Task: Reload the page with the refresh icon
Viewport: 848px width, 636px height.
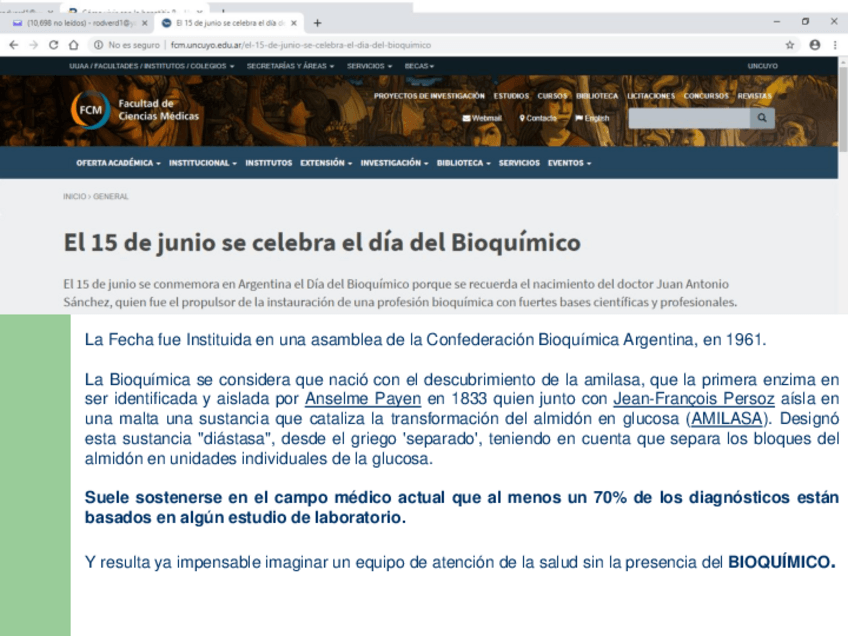Action: 54,45
